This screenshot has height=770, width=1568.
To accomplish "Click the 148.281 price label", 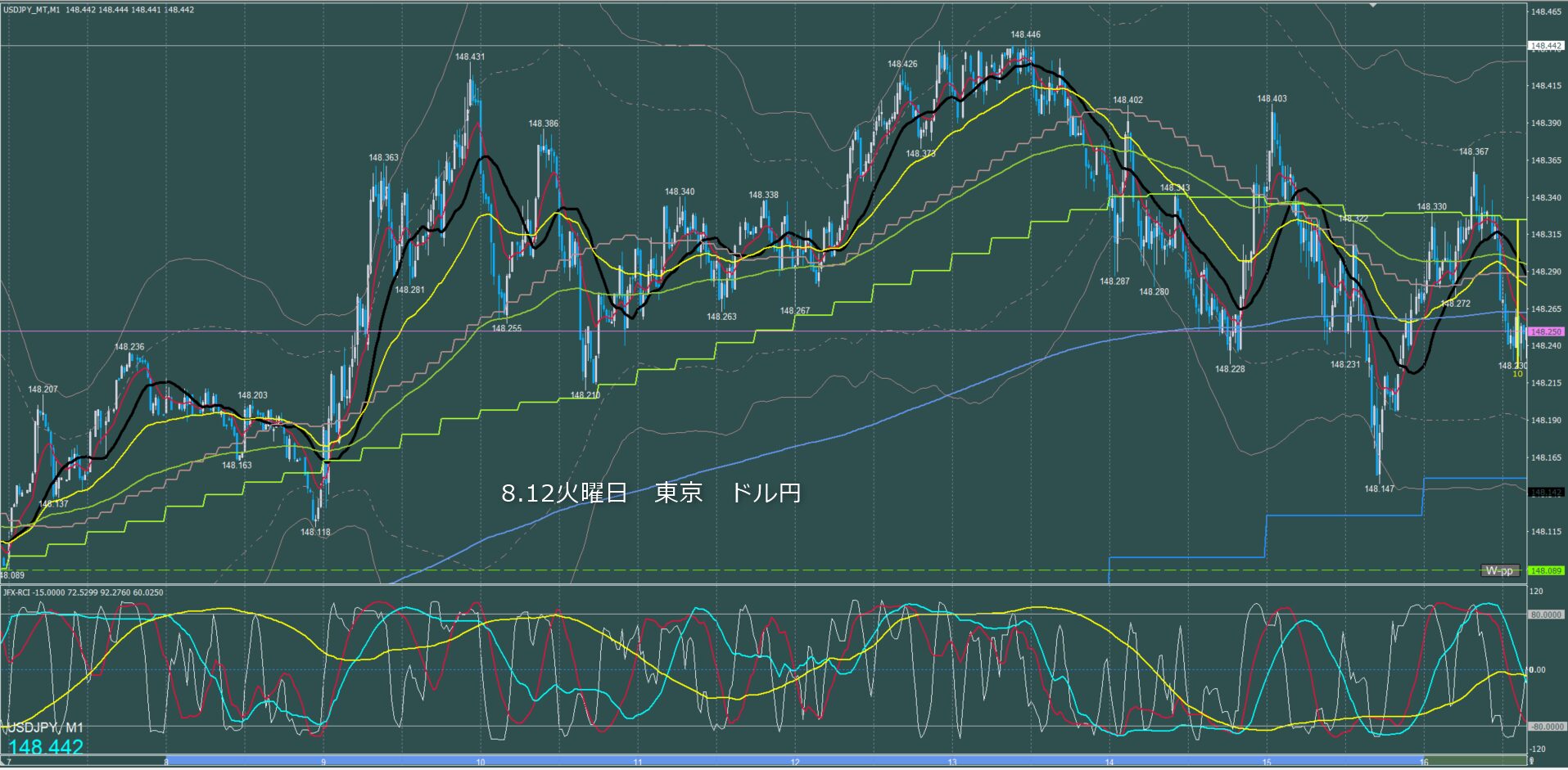I will pyautogui.click(x=410, y=290).
